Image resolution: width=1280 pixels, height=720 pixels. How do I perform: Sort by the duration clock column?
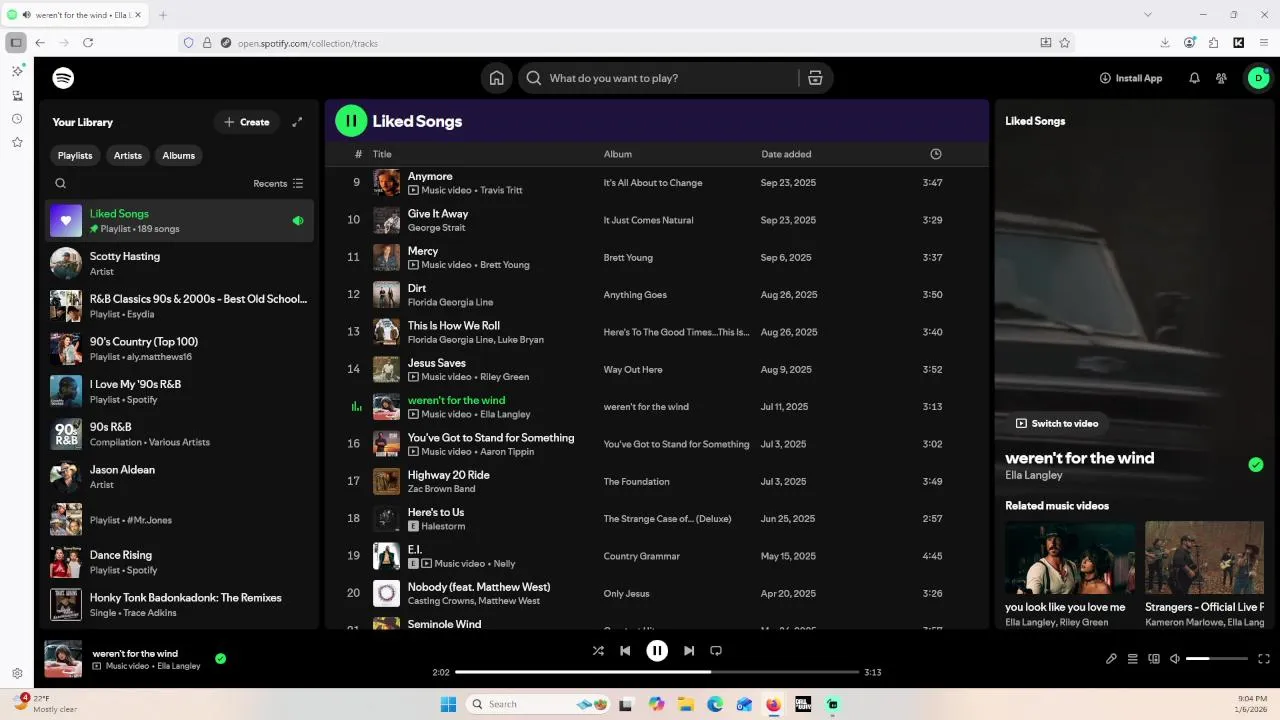coord(936,154)
